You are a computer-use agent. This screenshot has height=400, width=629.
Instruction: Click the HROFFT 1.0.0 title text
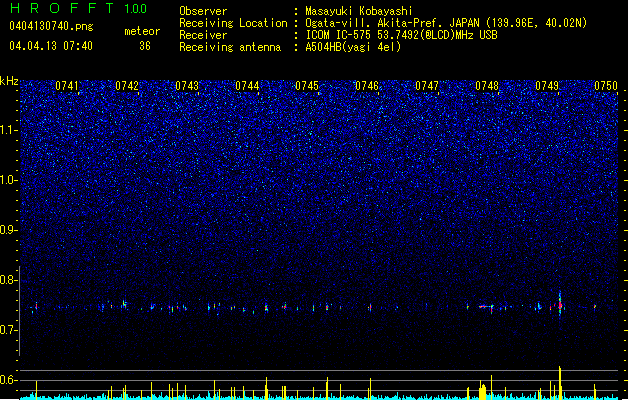click(x=79, y=8)
